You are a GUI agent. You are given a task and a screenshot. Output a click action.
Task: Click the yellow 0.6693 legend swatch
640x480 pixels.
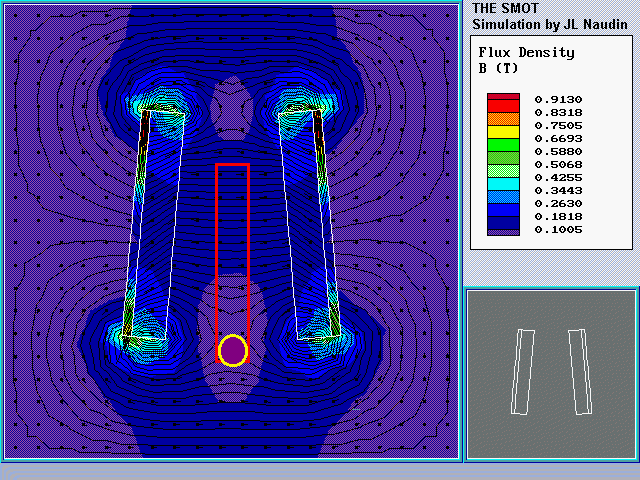(503, 132)
